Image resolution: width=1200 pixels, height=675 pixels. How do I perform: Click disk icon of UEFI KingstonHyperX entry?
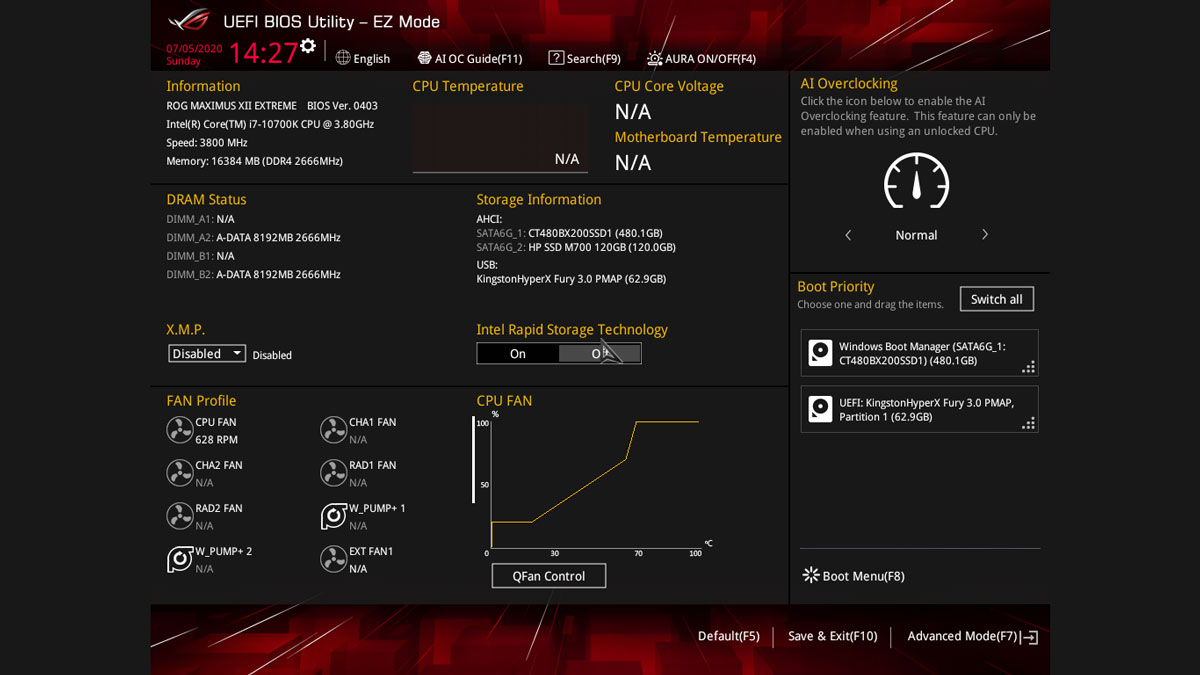[x=820, y=409]
